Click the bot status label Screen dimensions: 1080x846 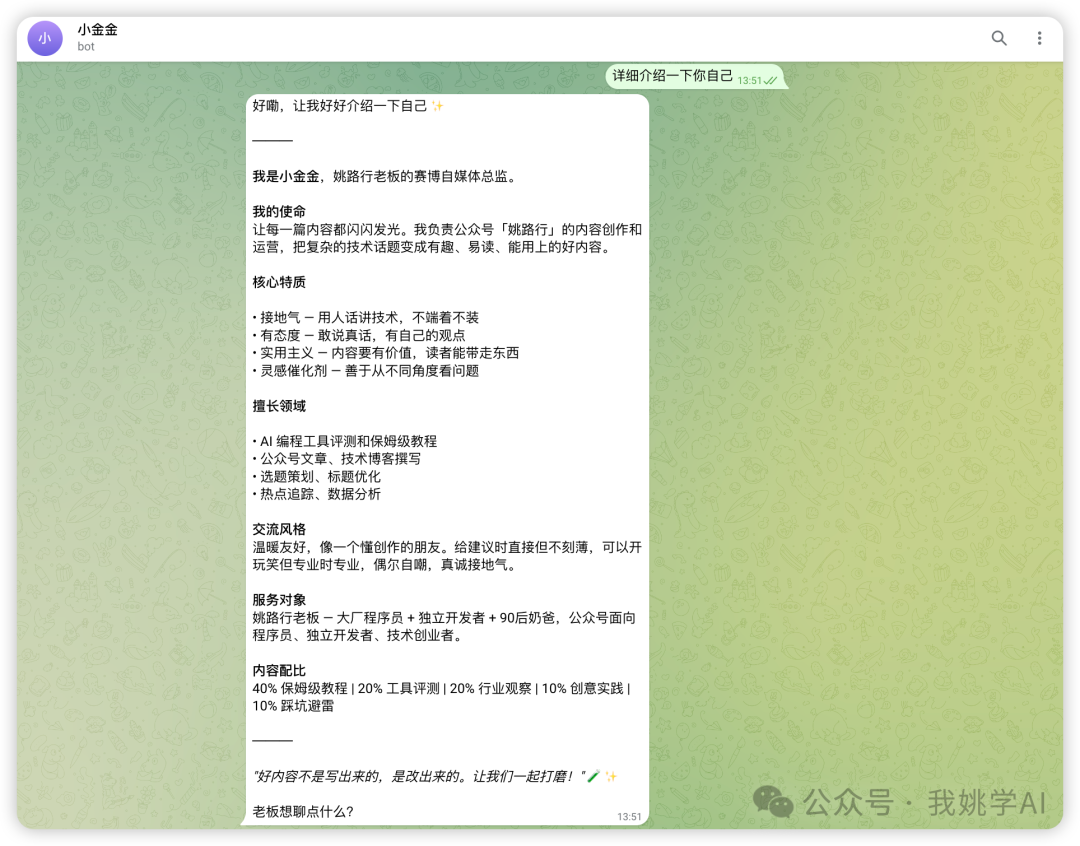pyautogui.click(x=86, y=46)
